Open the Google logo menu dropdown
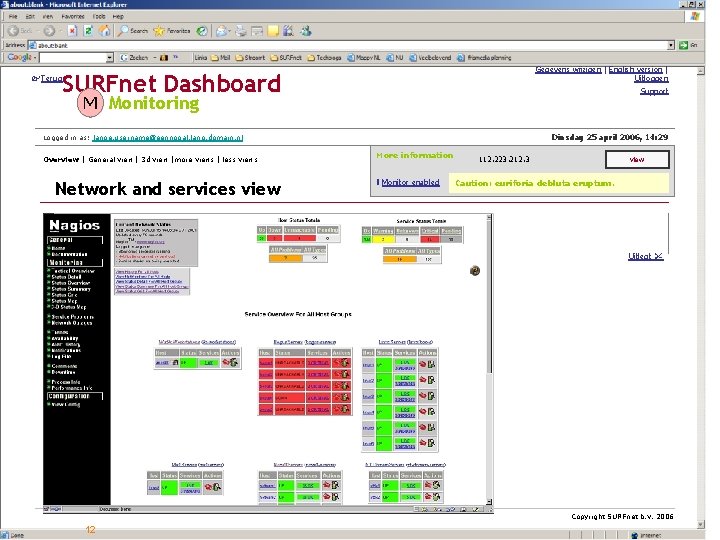This screenshot has height=540, width=720. point(34,58)
